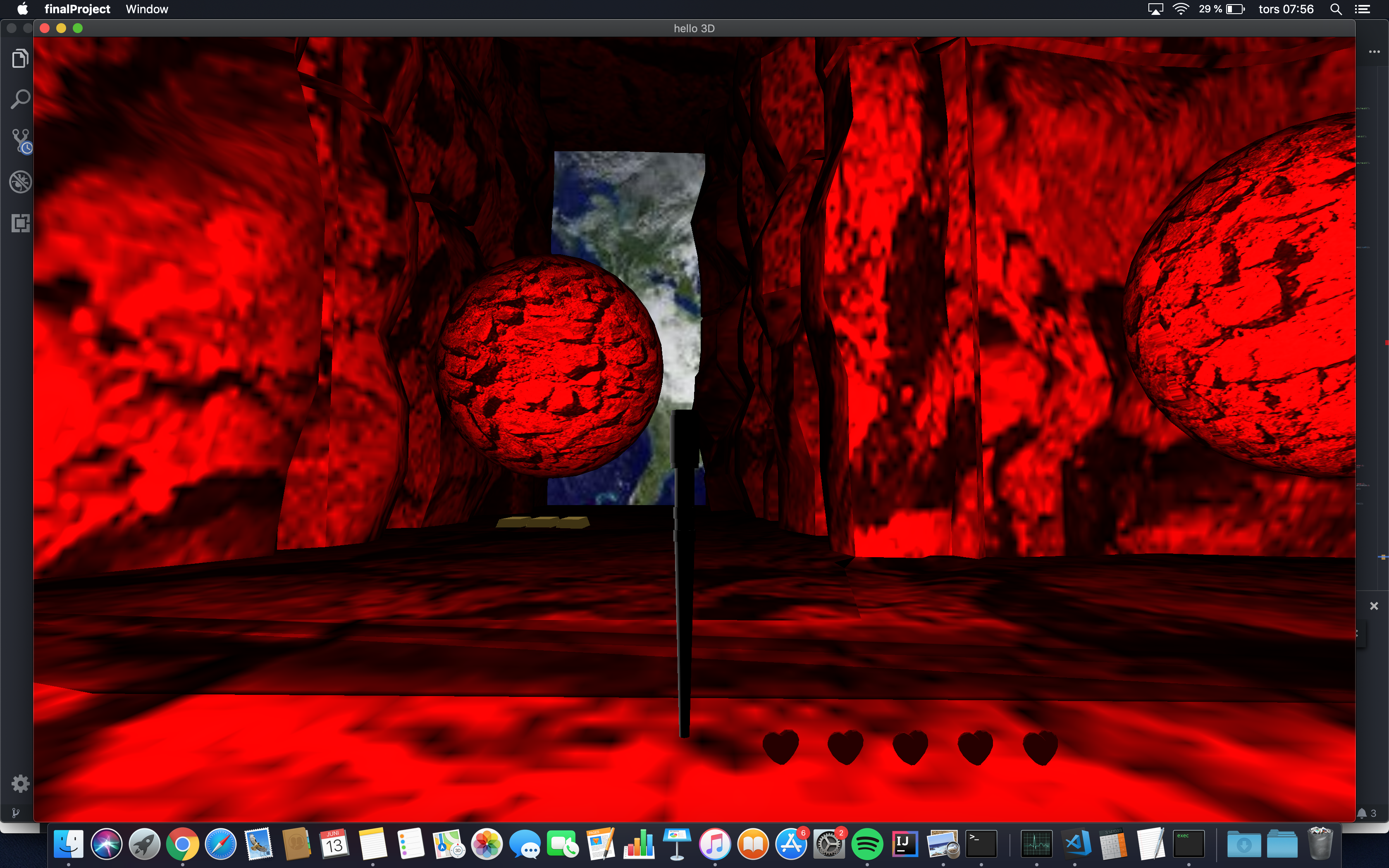Open Spotify from the Dock
The image size is (1389, 868).
point(867,844)
